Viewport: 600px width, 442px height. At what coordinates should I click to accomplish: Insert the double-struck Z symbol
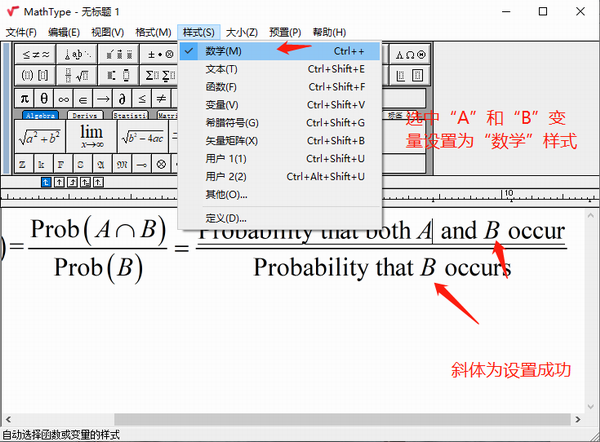pyautogui.click(x=23, y=164)
